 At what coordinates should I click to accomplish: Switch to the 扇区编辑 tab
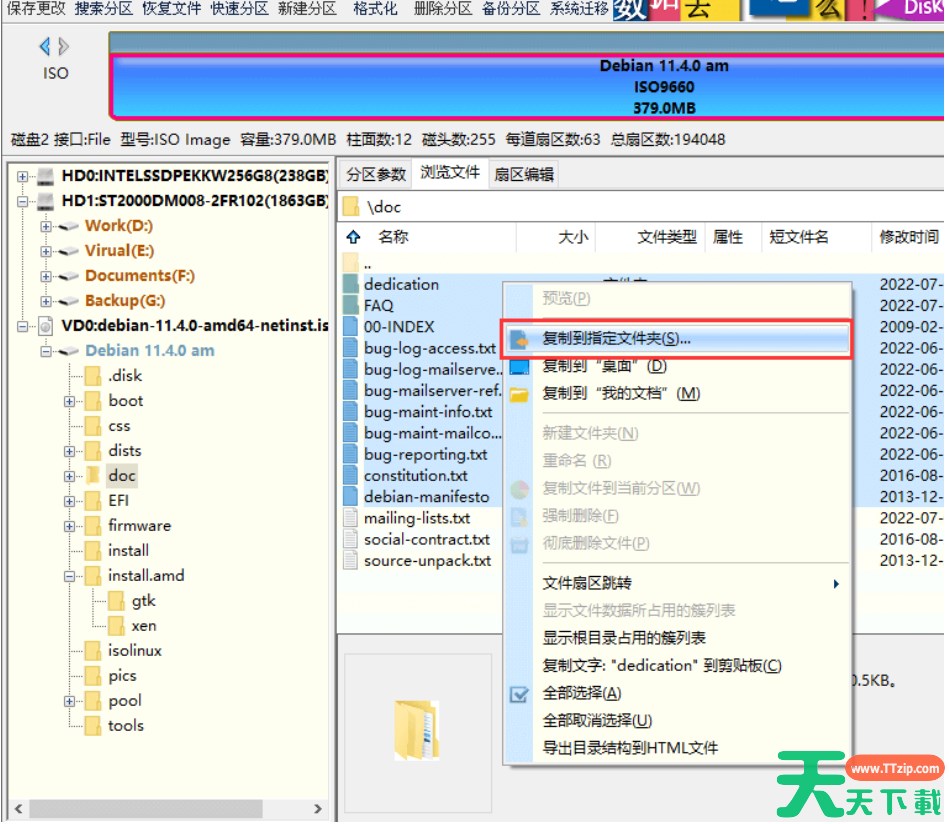click(524, 174)
